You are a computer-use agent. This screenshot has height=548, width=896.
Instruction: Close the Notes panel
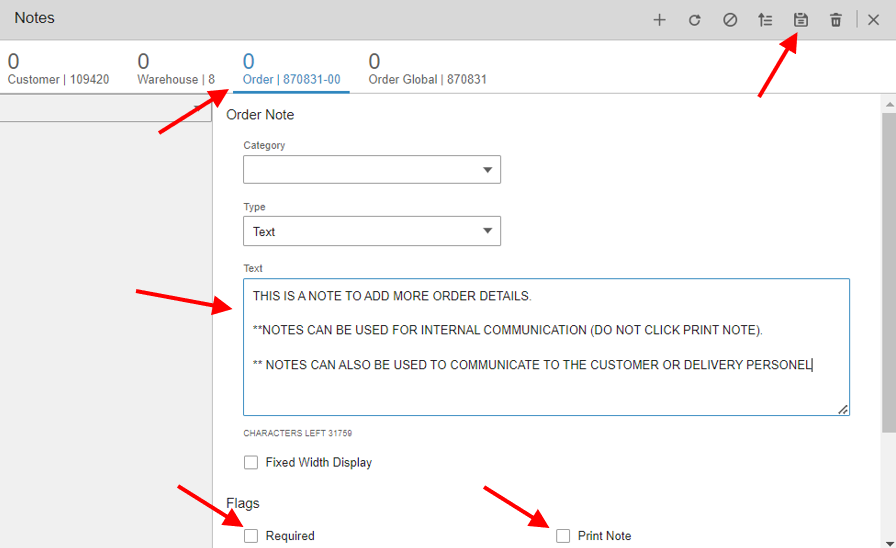point(873,20)
